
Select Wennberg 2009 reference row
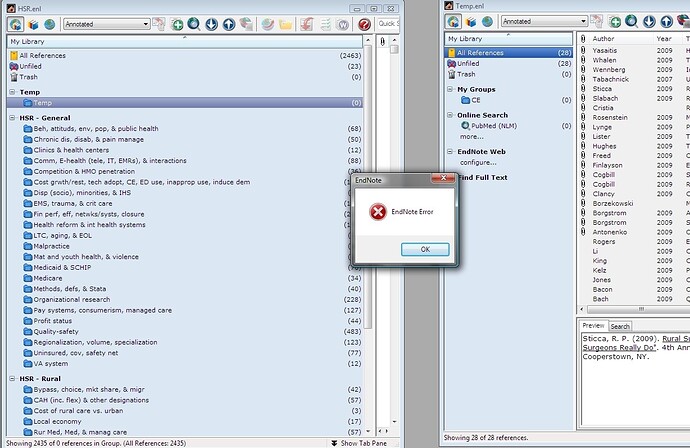click(x=634, y=70)
